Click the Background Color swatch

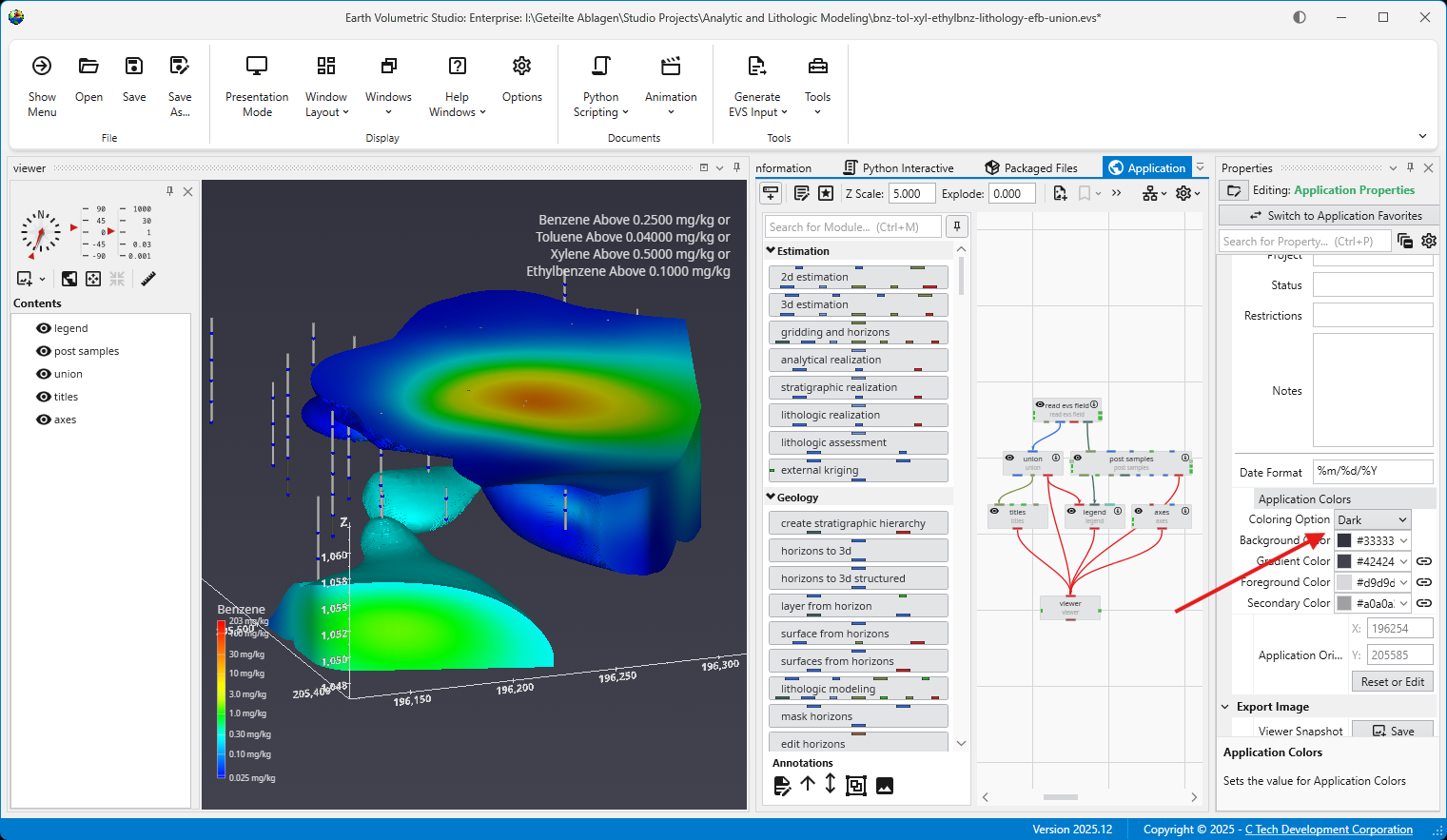(1344, 540)
